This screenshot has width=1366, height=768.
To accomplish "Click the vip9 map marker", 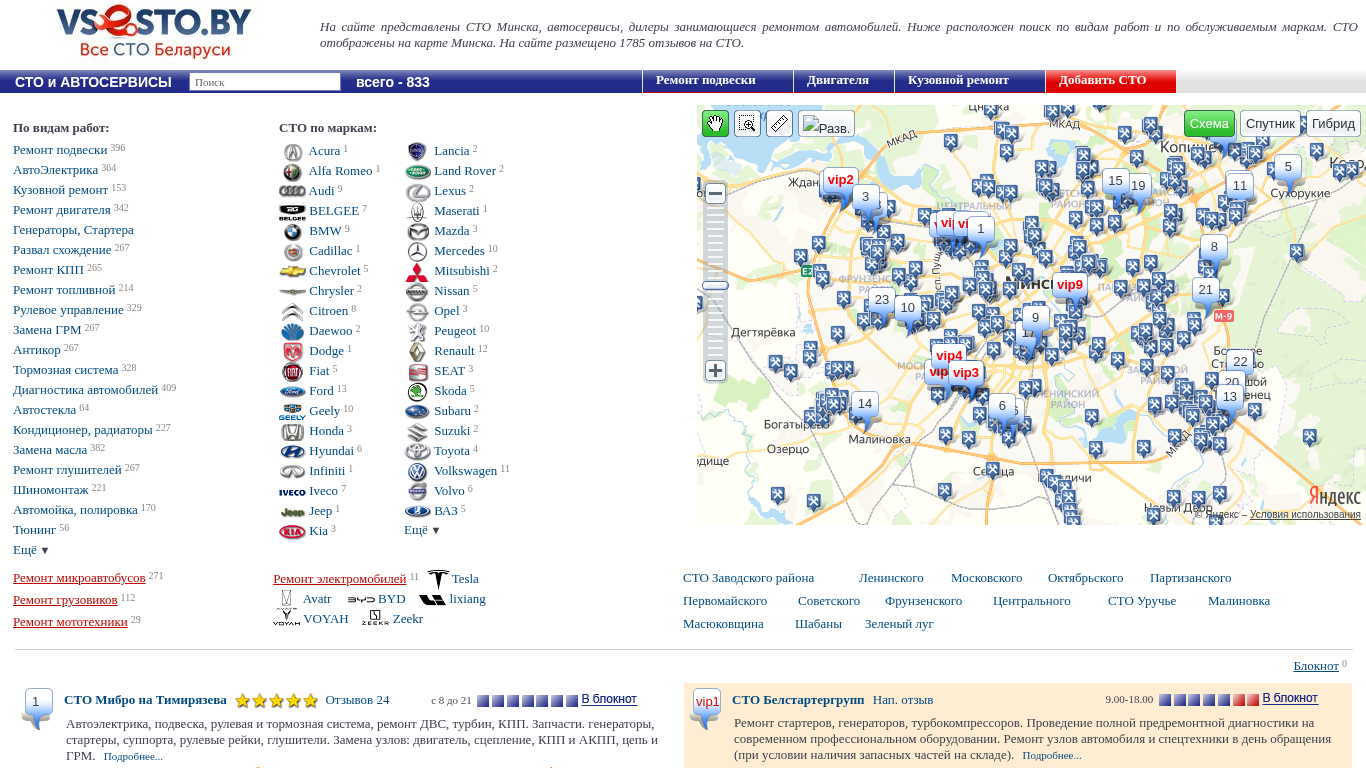I will point(1069,287).
